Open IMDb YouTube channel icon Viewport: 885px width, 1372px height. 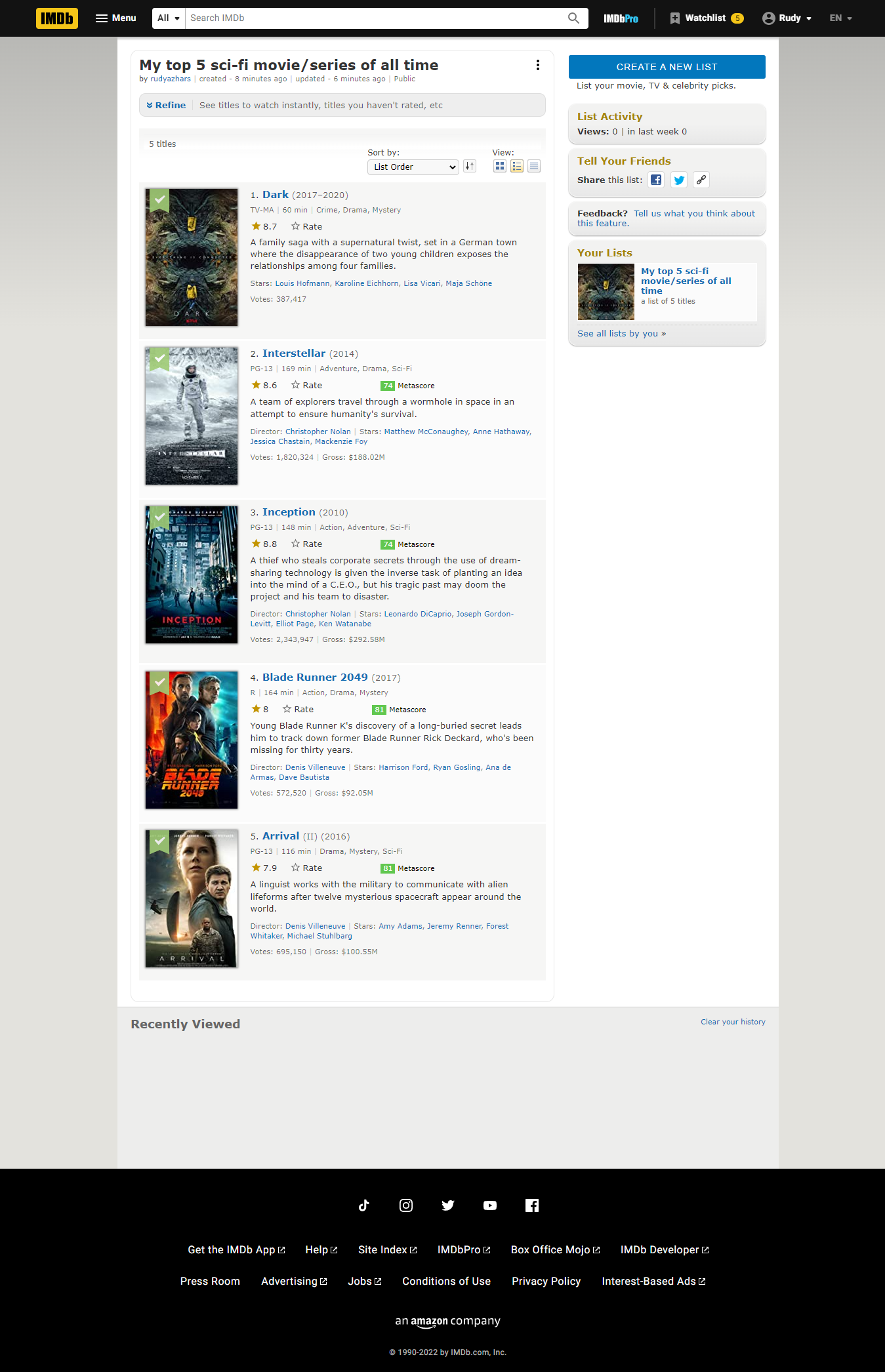[x=490, y=1205]
